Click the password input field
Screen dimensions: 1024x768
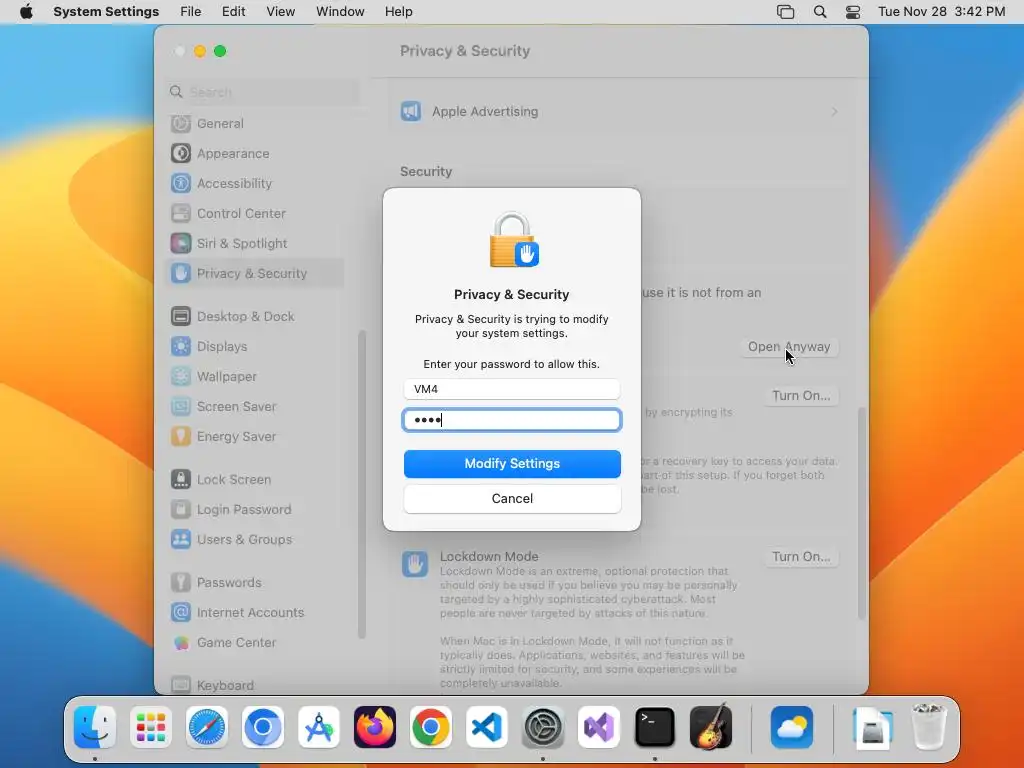click(x=512, y=420)
